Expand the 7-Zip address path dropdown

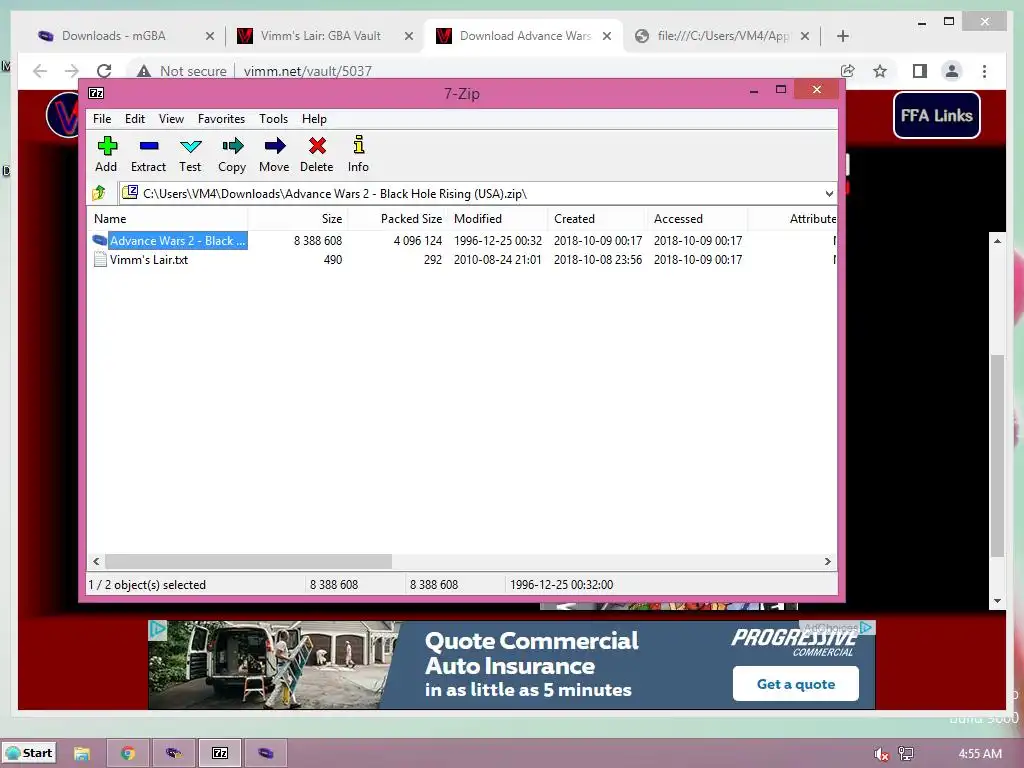[829, 193]
